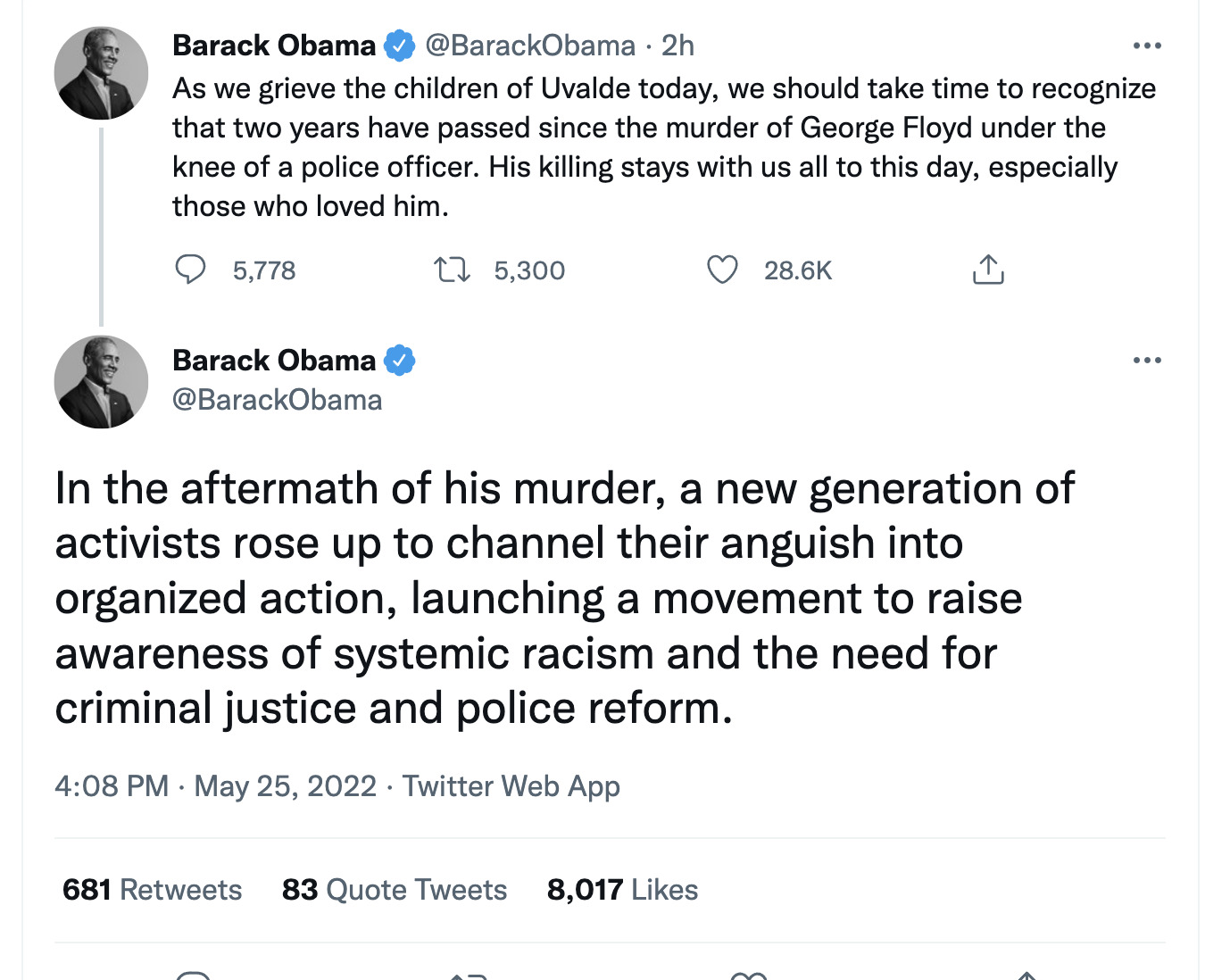Click the 4:08 PM · May 25, 2022 timestamp

click(x=215, y=786)
